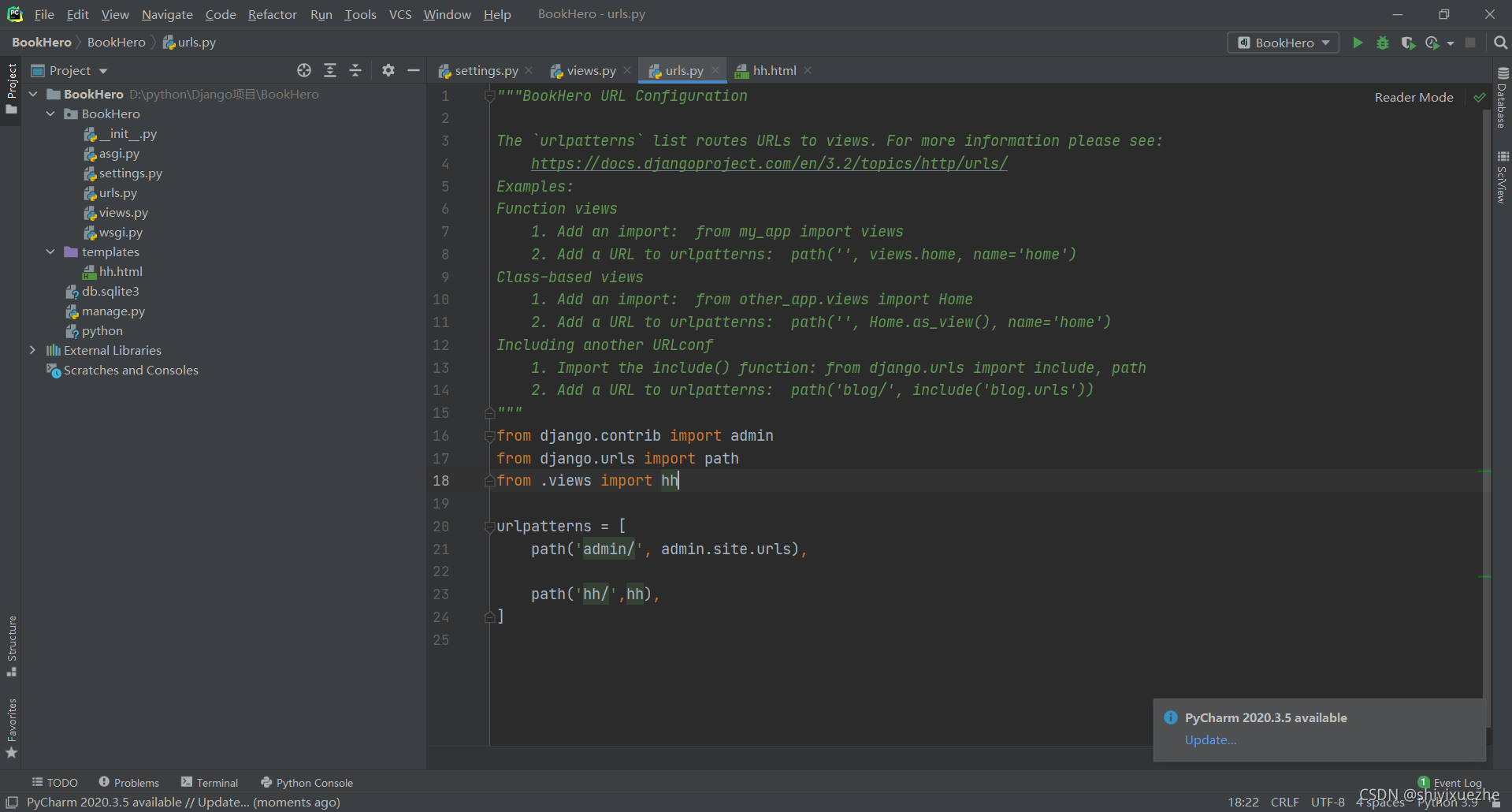Fold the import block at line 16
This screenshot has width=1512, height=812.
[x=489, y=436]
